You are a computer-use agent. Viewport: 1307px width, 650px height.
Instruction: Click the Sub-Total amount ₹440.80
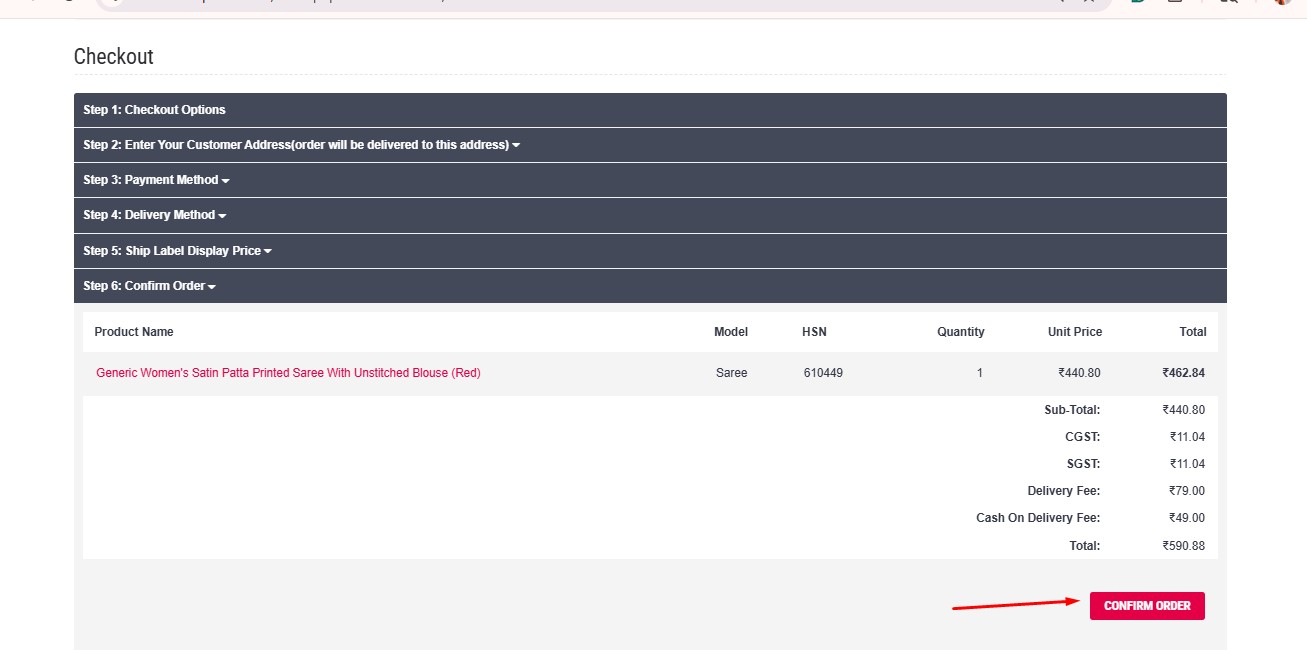[x=1183, y=410]
